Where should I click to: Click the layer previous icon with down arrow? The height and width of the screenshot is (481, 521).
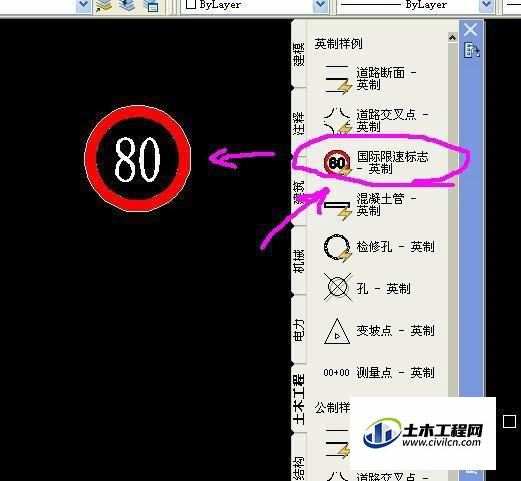click(127, 5)
